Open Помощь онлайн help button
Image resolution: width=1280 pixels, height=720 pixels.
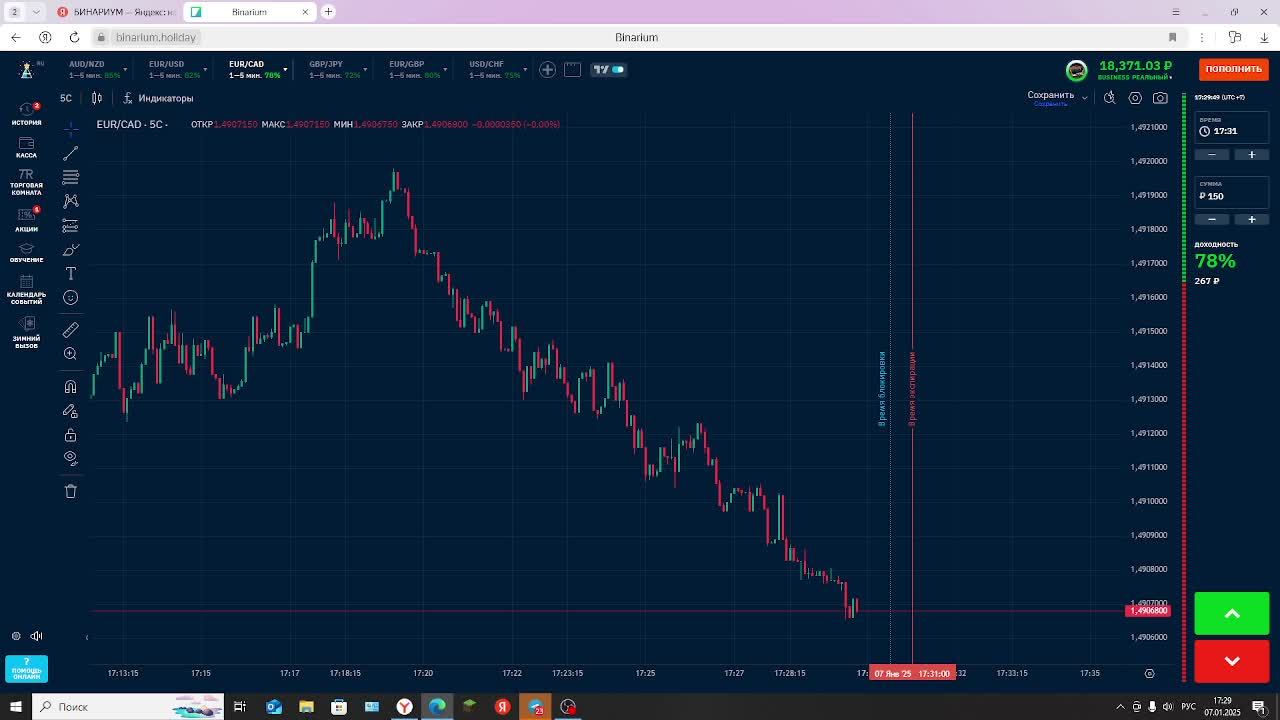(x=27, y=668)
